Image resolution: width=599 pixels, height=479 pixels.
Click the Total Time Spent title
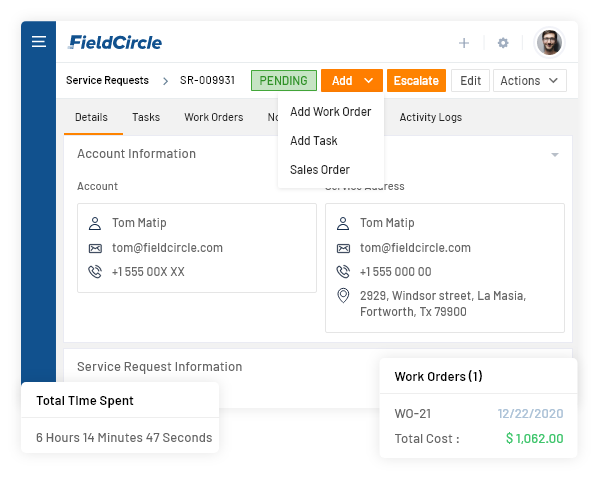click(x=85, y=401)
